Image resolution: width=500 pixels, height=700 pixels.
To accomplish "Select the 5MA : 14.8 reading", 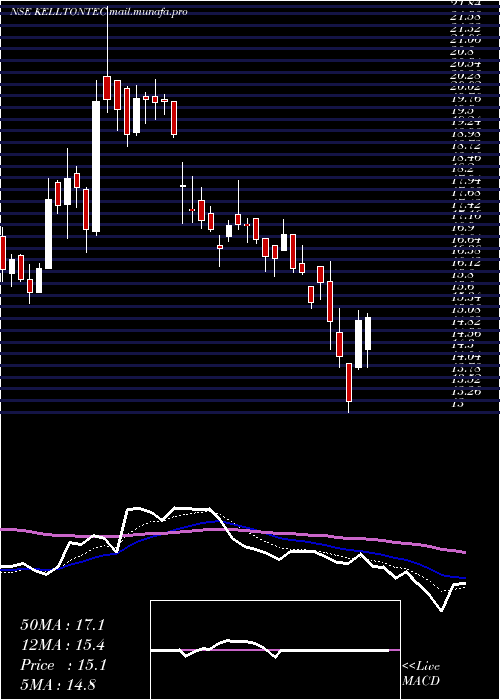I will click(x=58, y=684).
